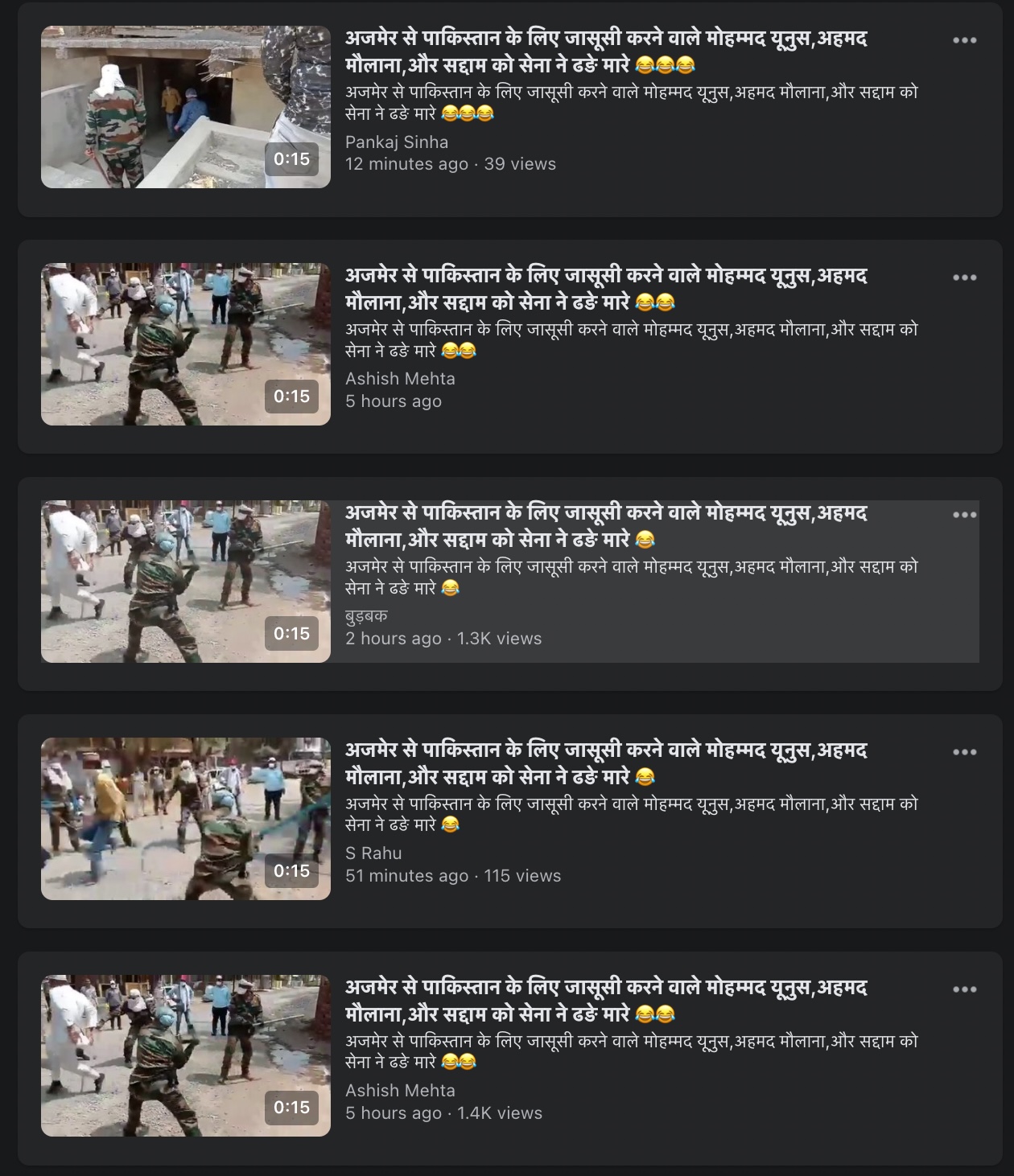Screen dimensions: 1014x1176
Task: Open Pankaj Sinha's profile name link
Action: pos(397,142)
